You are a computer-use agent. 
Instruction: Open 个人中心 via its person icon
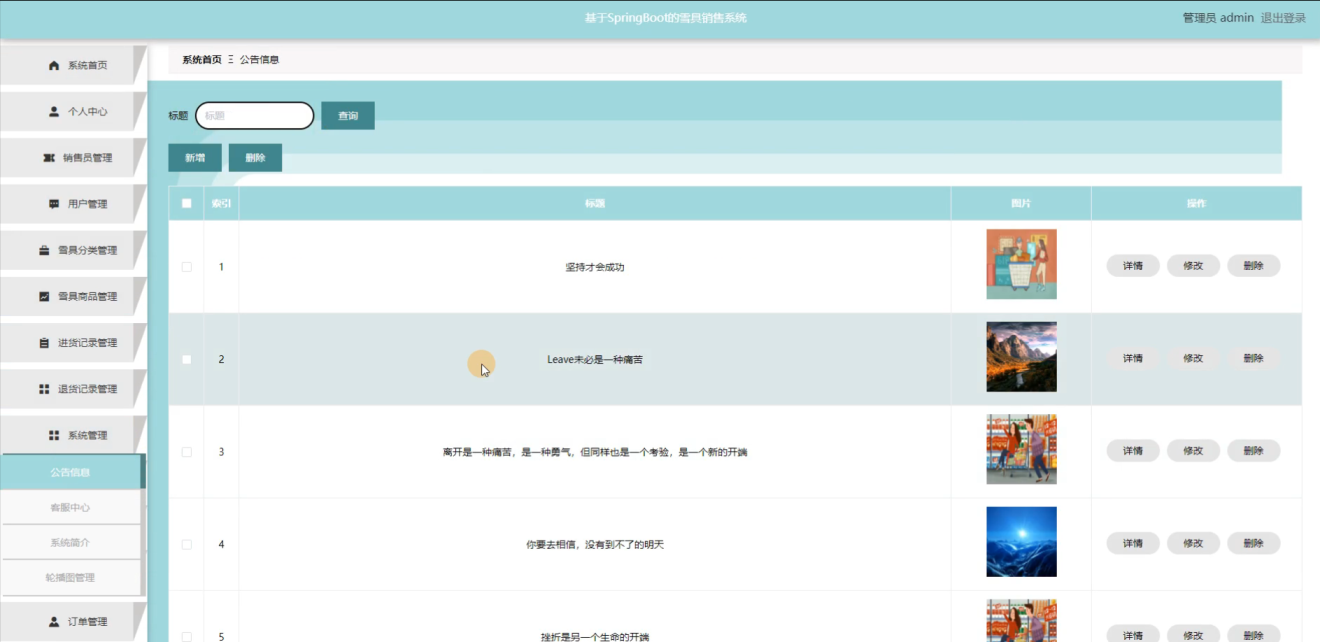pos(54,112)
